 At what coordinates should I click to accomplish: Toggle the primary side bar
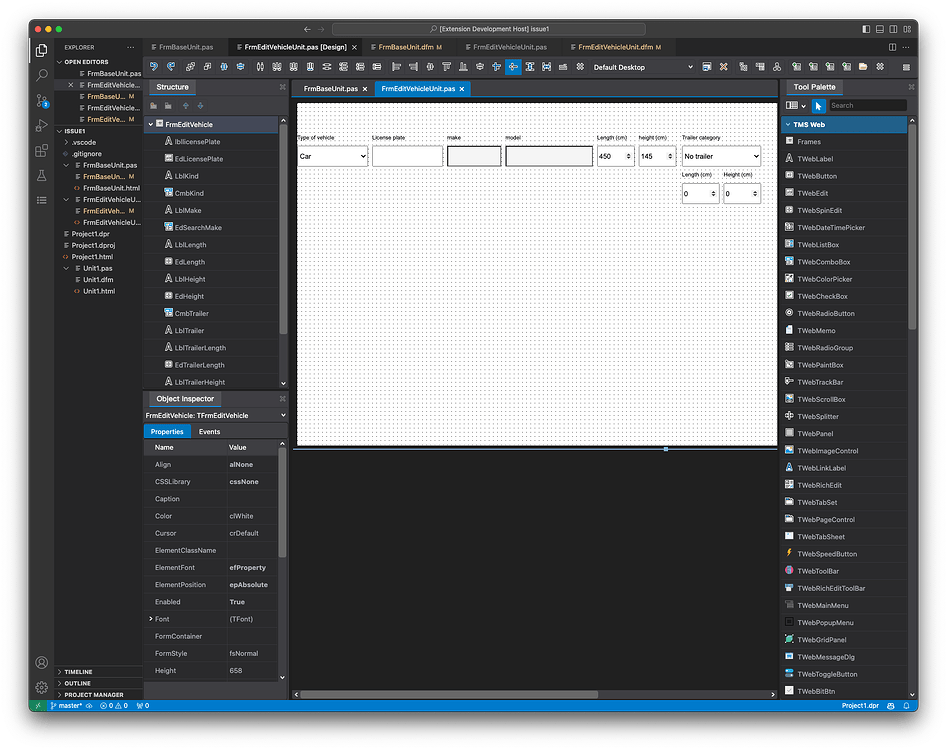click(866, 29)
